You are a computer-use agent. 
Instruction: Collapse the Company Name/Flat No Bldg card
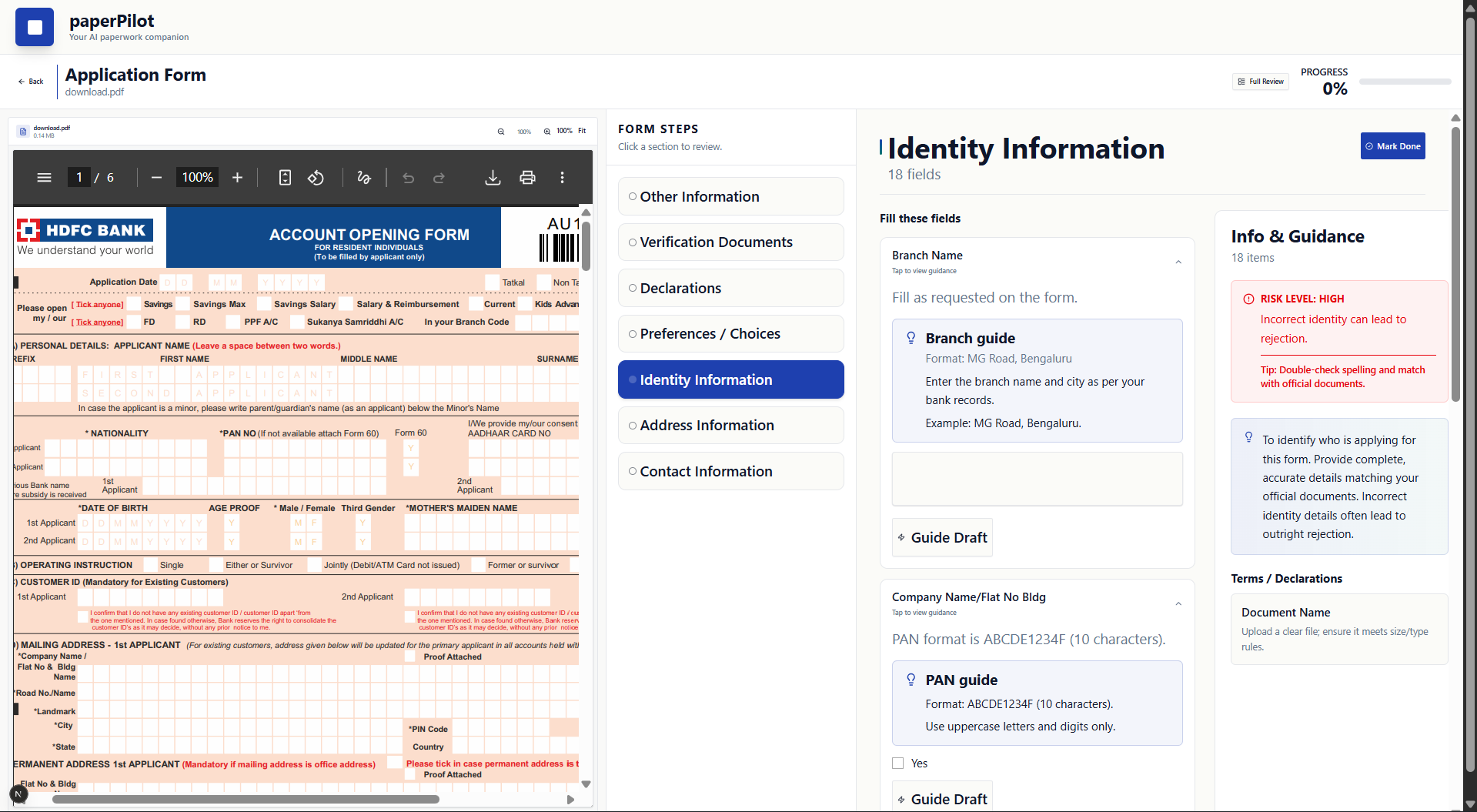point(1178,604)
